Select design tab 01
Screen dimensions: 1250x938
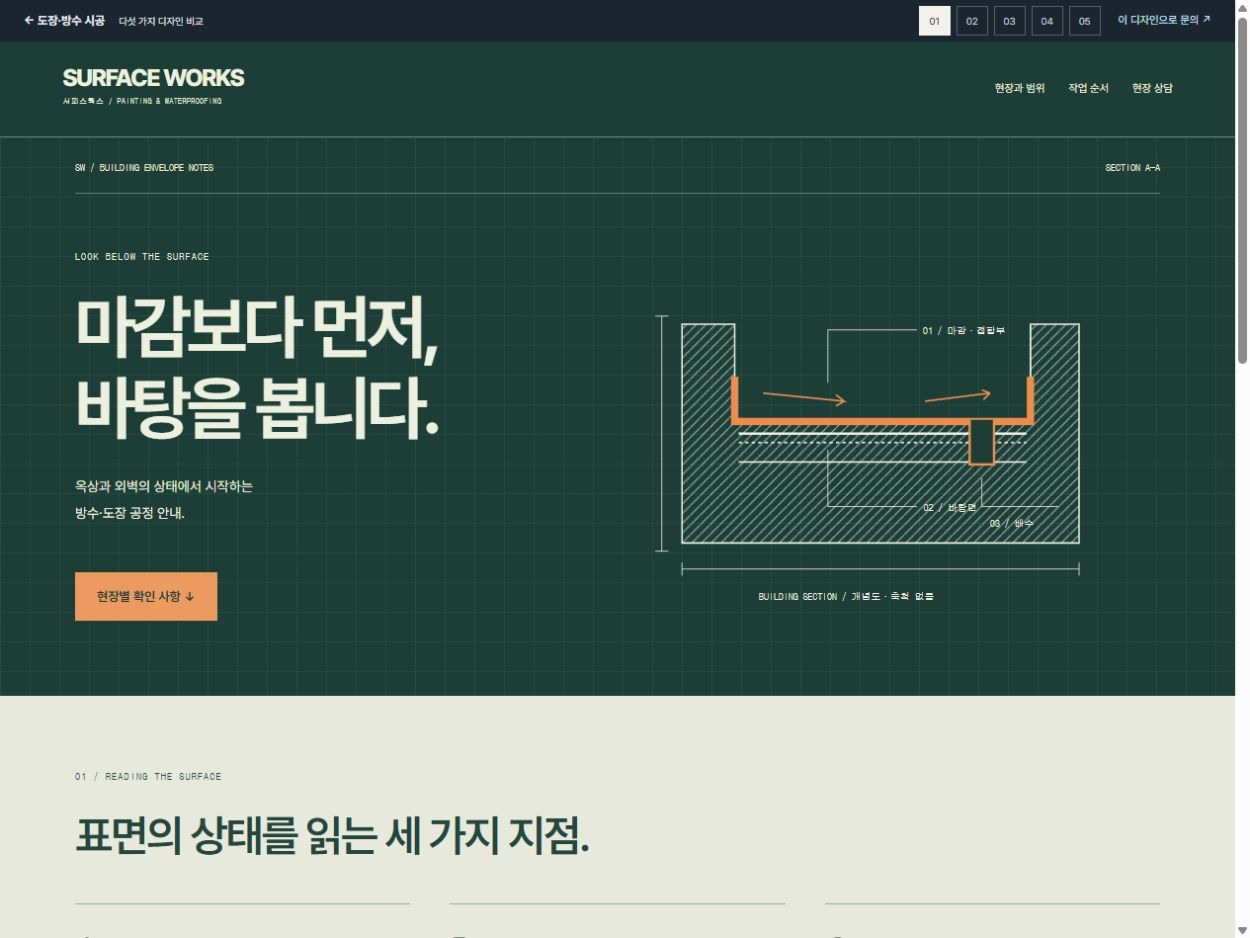pos(934,21)
